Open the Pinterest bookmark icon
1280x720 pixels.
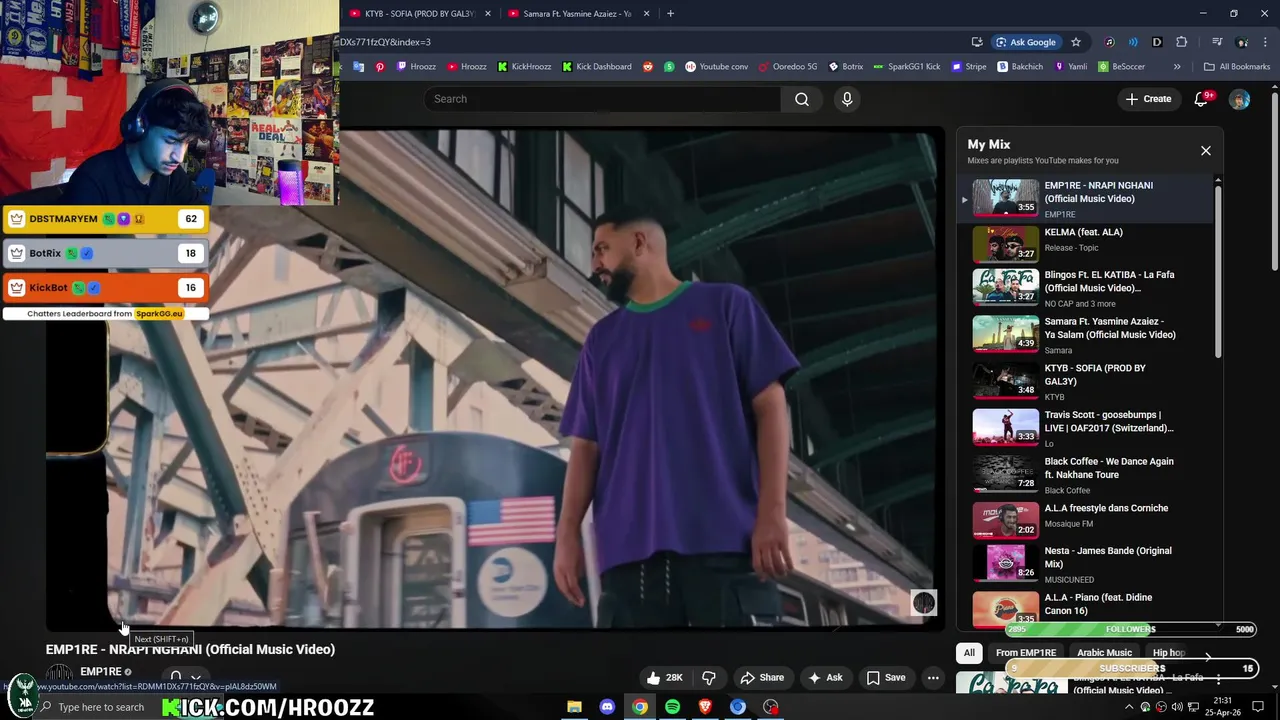(x=380, y=67)
